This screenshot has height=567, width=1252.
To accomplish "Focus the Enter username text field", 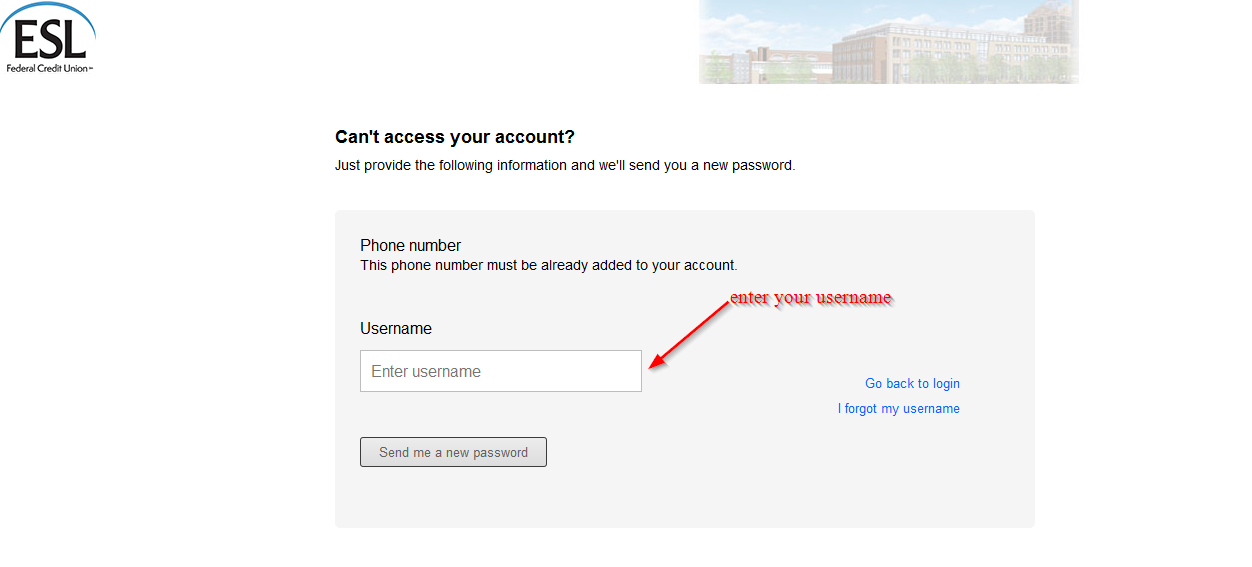I will pyautogui.click(x=500, y=371).
